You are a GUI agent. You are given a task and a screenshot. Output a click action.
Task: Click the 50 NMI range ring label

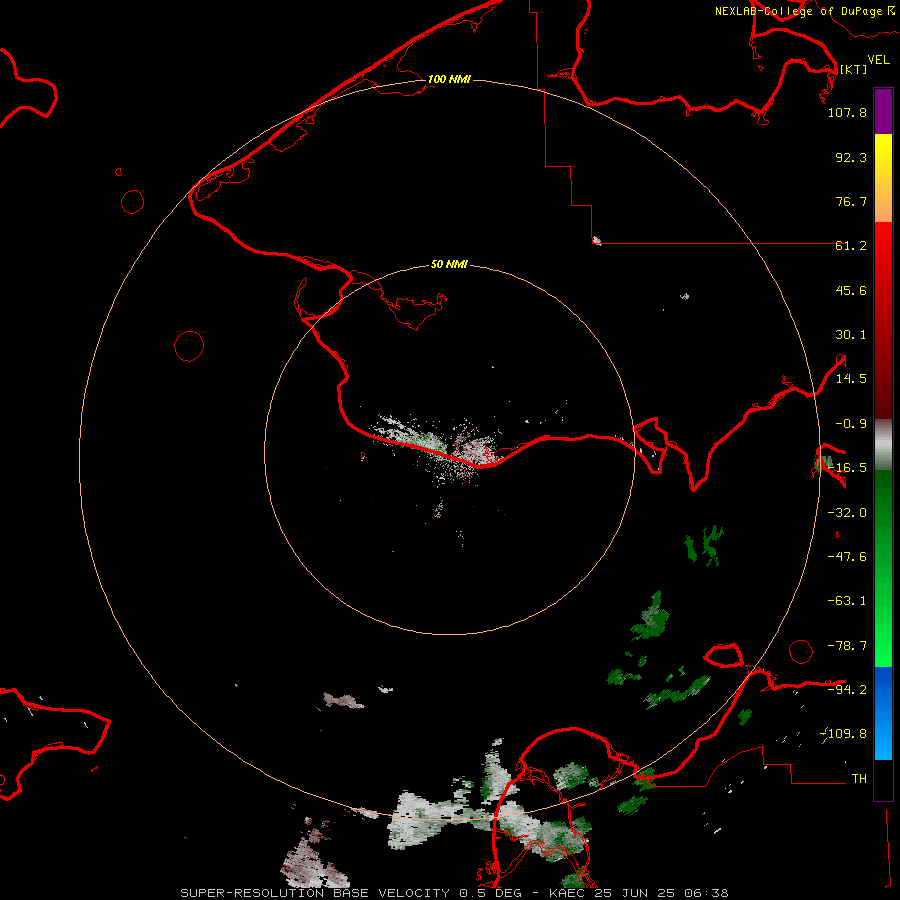point(449,264)
